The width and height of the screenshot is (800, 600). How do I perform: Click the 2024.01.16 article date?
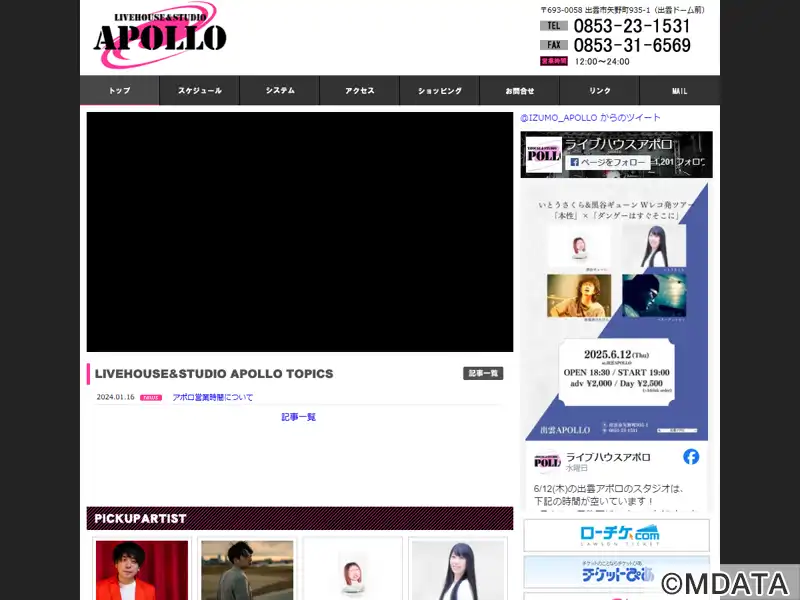(x=115, y=397)
